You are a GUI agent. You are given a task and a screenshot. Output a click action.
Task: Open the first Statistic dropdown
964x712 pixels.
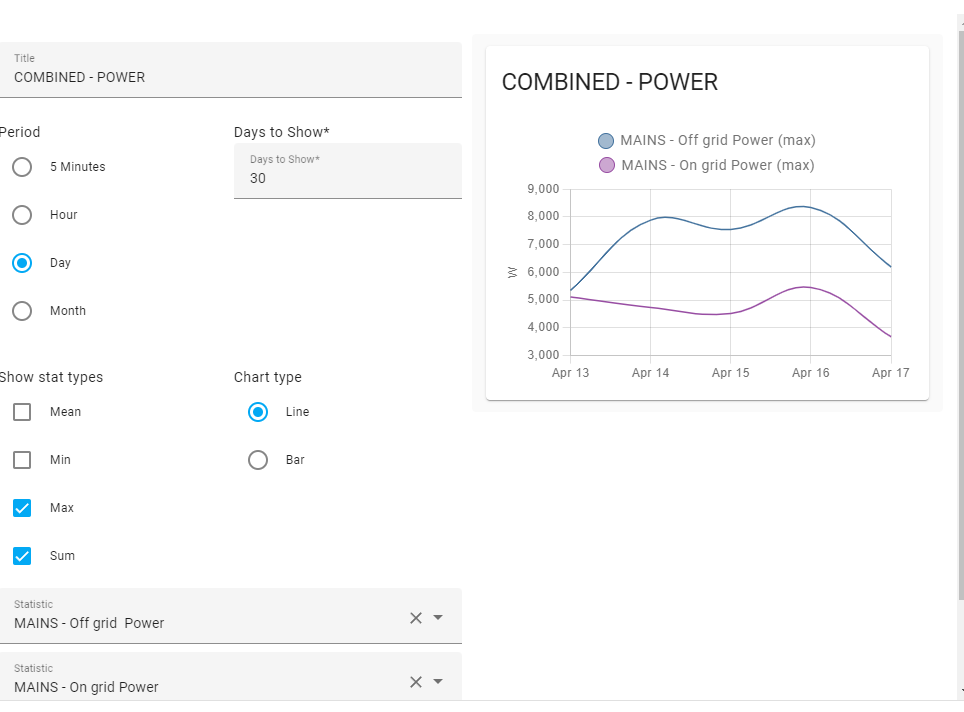pyautogui.click(x=440, y=618)
